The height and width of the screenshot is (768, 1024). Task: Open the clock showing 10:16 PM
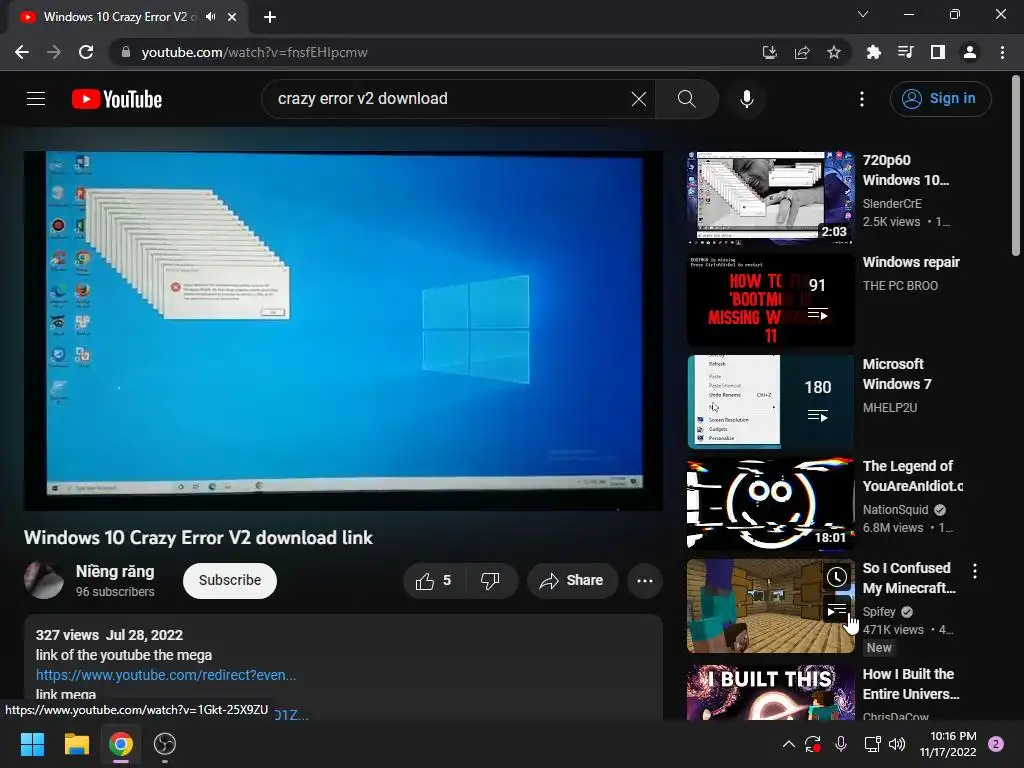[948, 744]
